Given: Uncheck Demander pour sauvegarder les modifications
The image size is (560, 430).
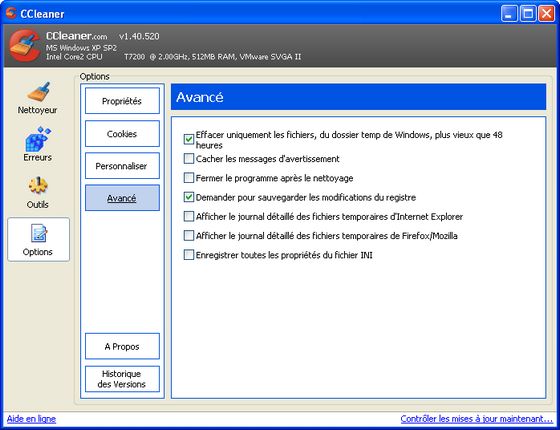Looking at the screenshot, I should (x=189, y=197).
